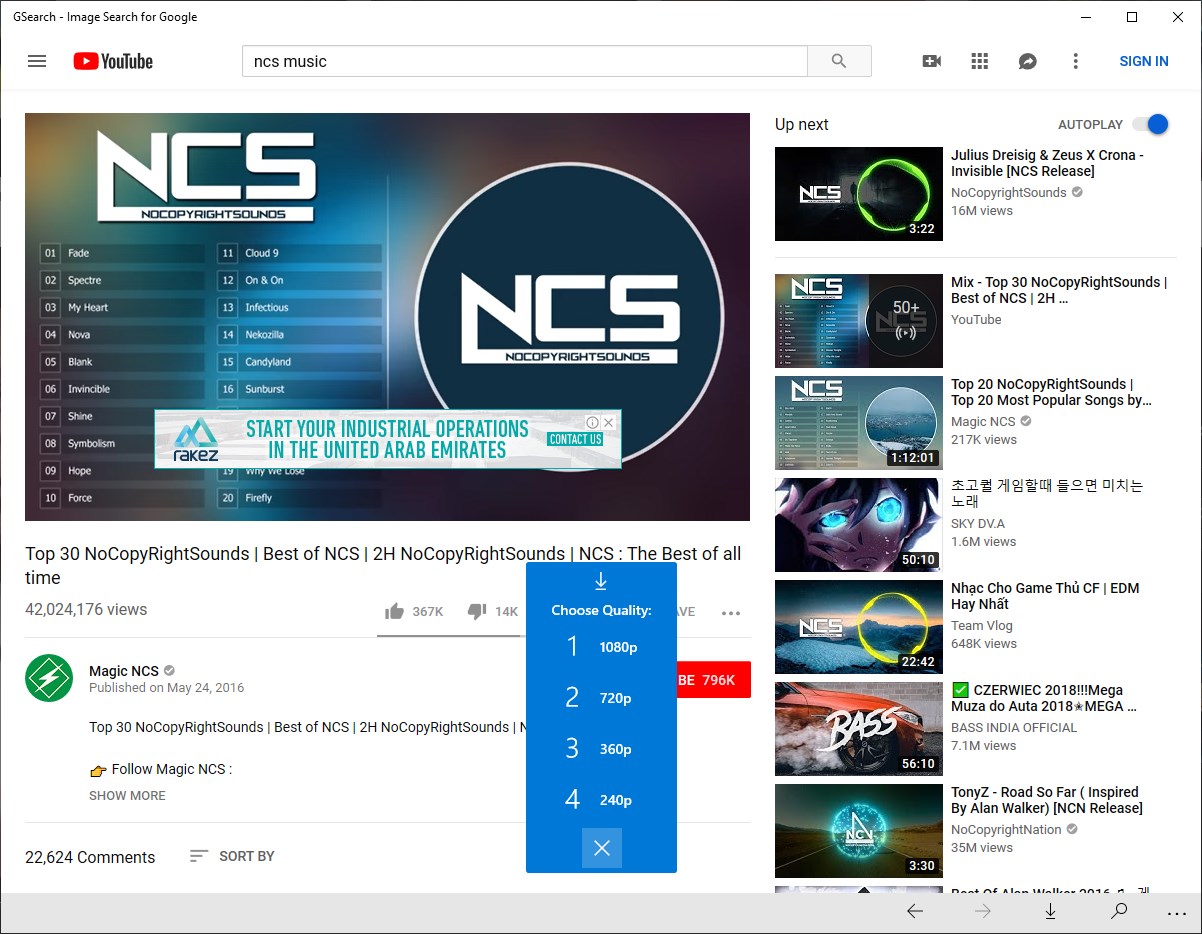Viewport: 1202px width, 934px height.
Task: Dislike the video with thumbs down
Action: pos(477,611)
